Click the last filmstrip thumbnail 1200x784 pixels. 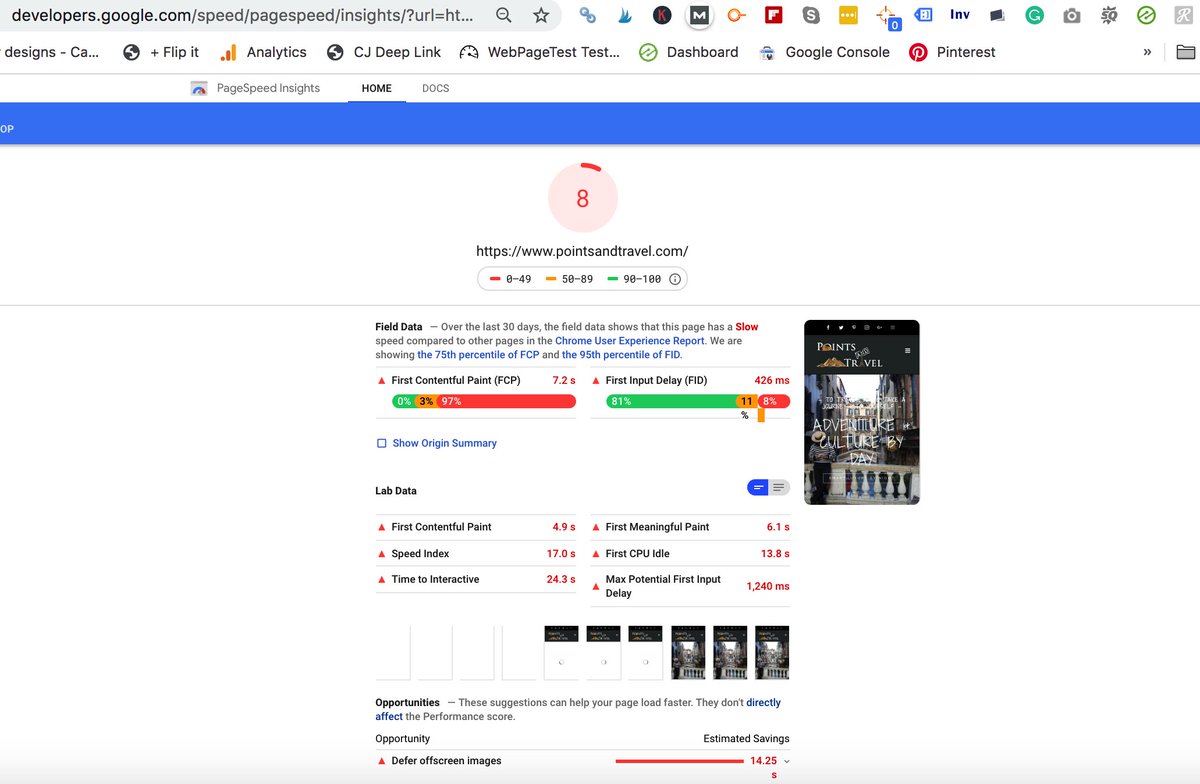772,653
